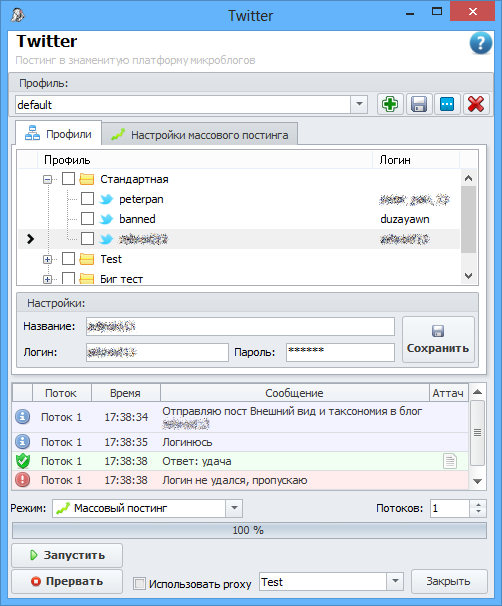This screenshot has height=606, width=502.
Task: Add a new profile with green plus icon
Action: point(390,104)
